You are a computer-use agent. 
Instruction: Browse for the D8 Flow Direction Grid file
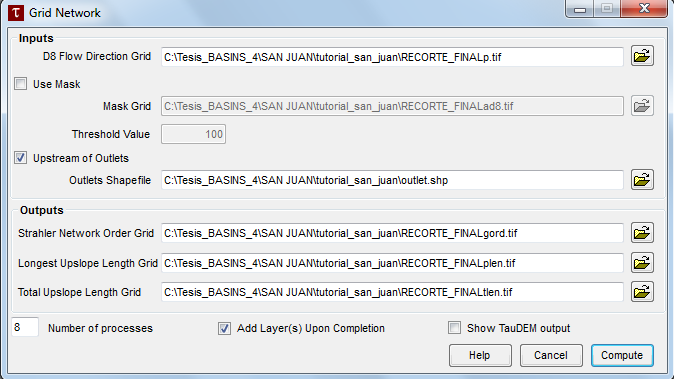[642, 56]
